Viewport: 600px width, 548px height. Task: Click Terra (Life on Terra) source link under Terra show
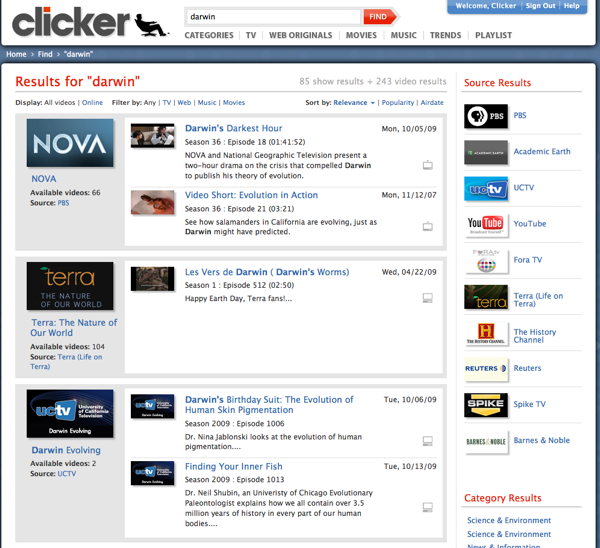(66, 362)
